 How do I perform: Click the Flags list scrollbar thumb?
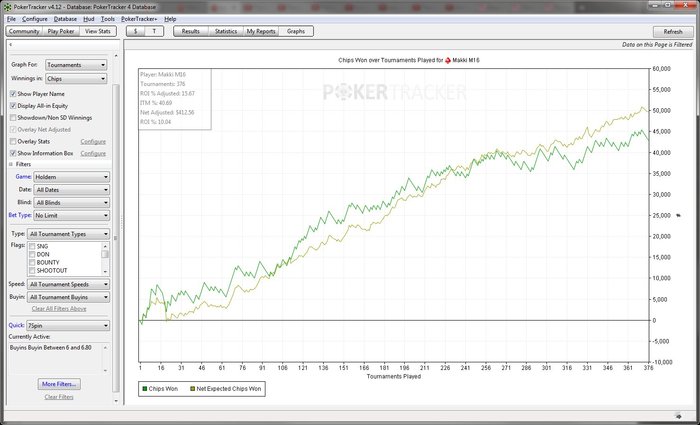[x=105, y=254]
